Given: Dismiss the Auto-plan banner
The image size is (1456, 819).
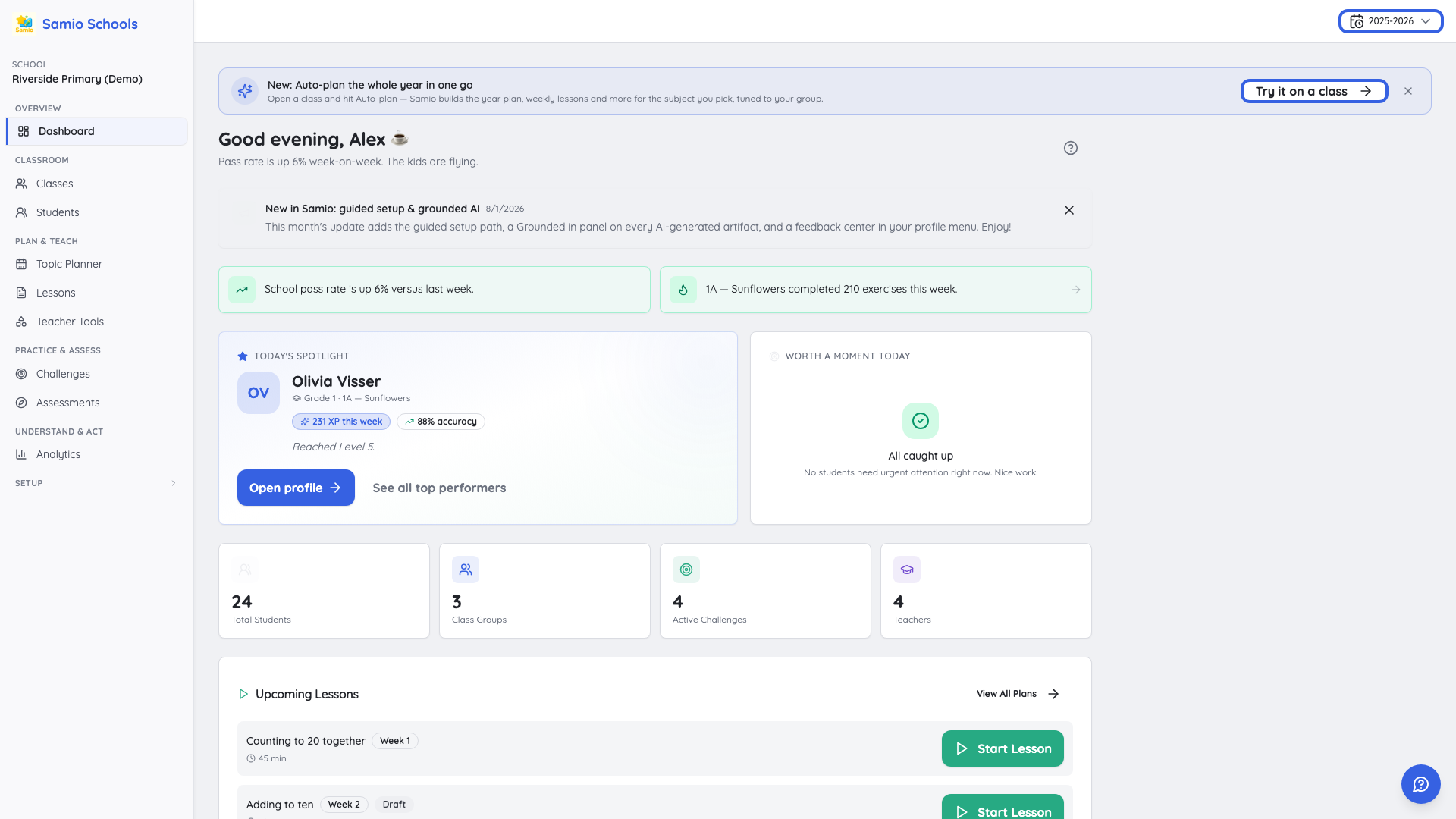Looking at the screenshot, I should (1408, 91).
